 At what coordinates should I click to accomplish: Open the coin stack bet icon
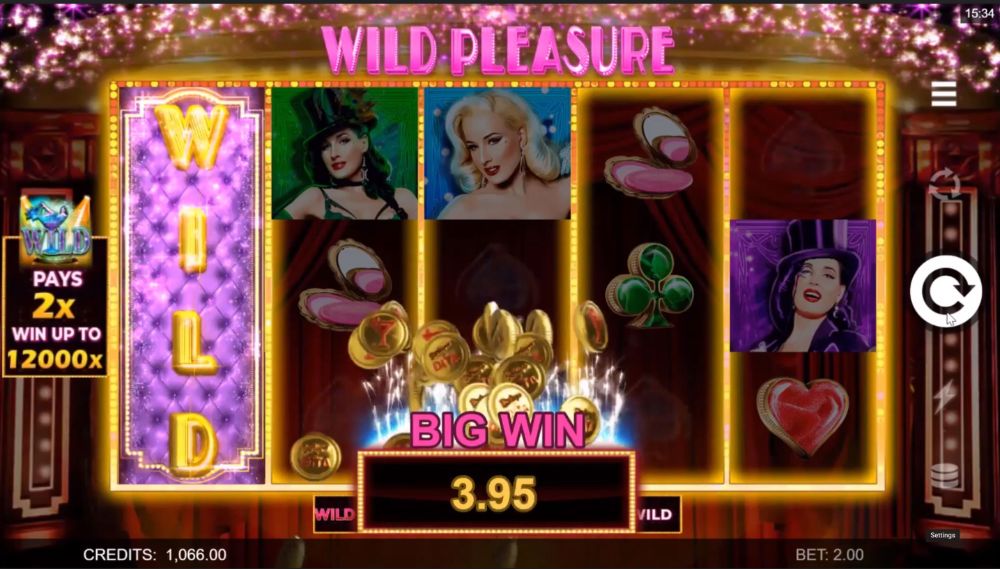(x=945, y=476)
